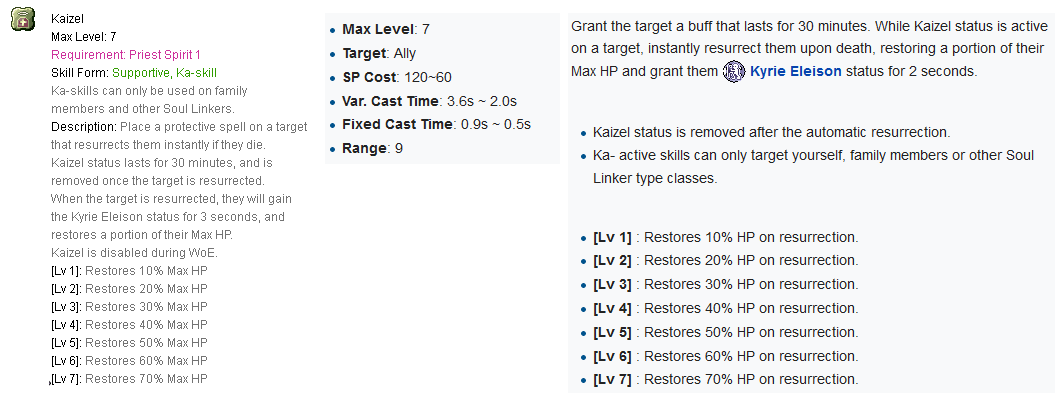1064x400 pixels.
Task: Click the Supportive, Ka-skill form text
Action: coord(164,73)
